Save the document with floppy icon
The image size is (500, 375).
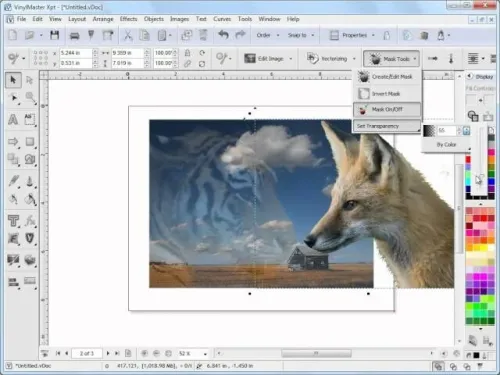click(x=54, y=35)
